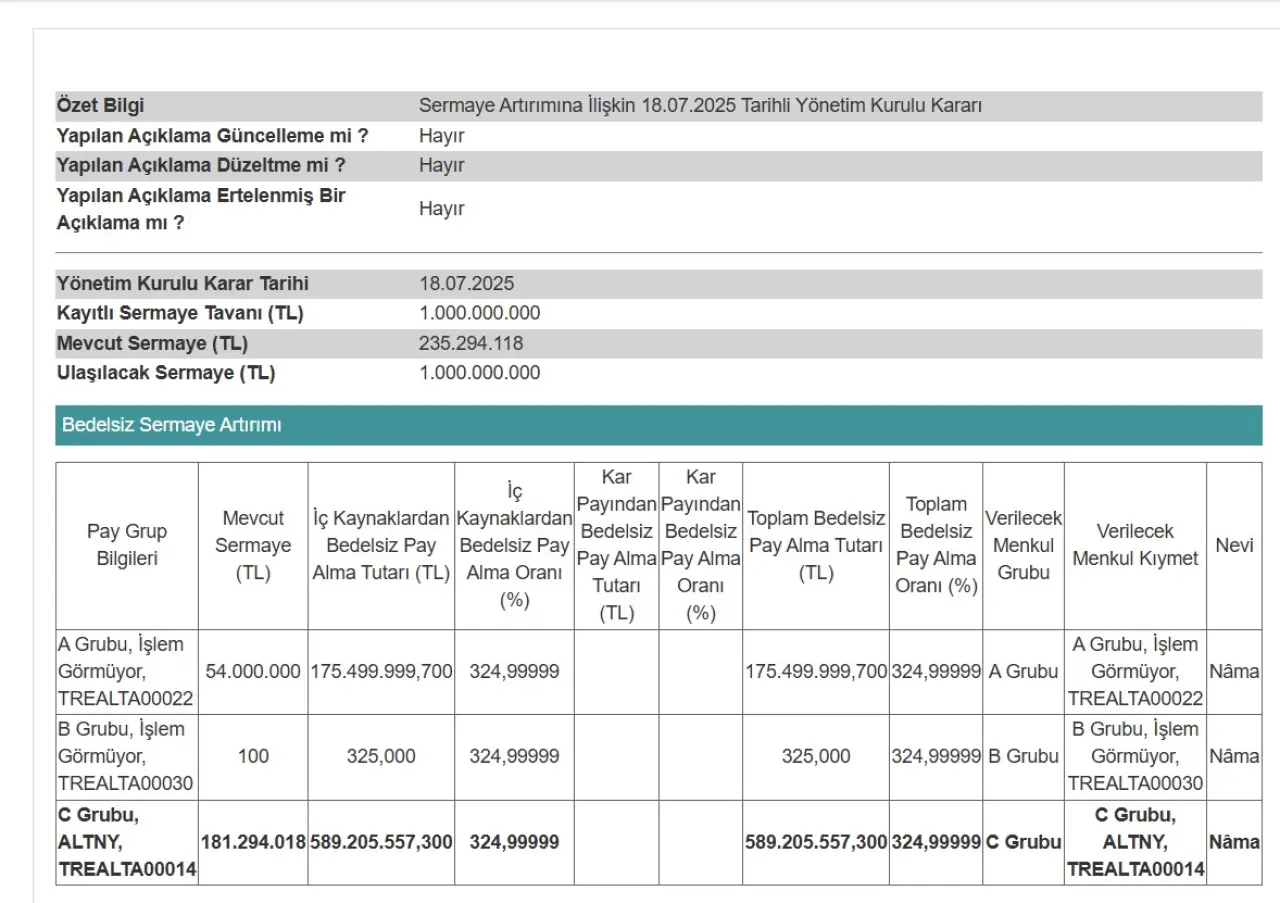Click the Yapılan Açıklama Düzeltme mi ? label
Image resolution: width=1280 pixels, height=903 pixels.
point(201,165)
